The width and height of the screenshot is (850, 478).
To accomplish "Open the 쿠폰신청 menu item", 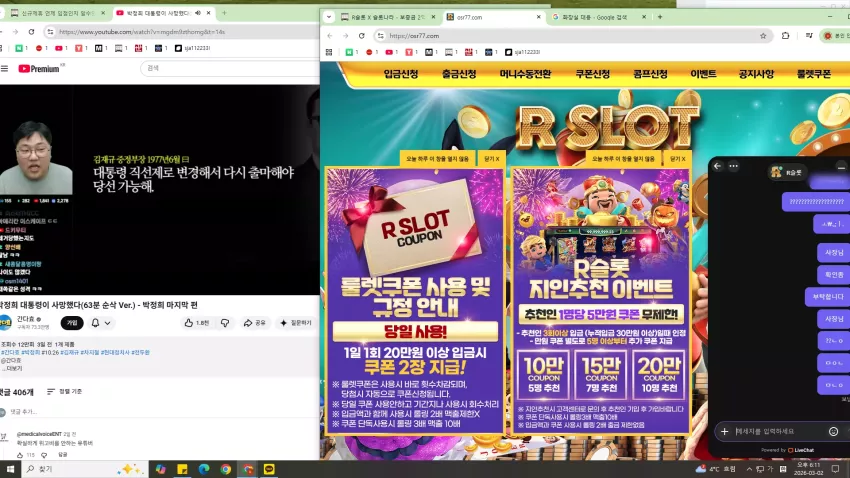I will pyautogui.click(x=593, y=74).
